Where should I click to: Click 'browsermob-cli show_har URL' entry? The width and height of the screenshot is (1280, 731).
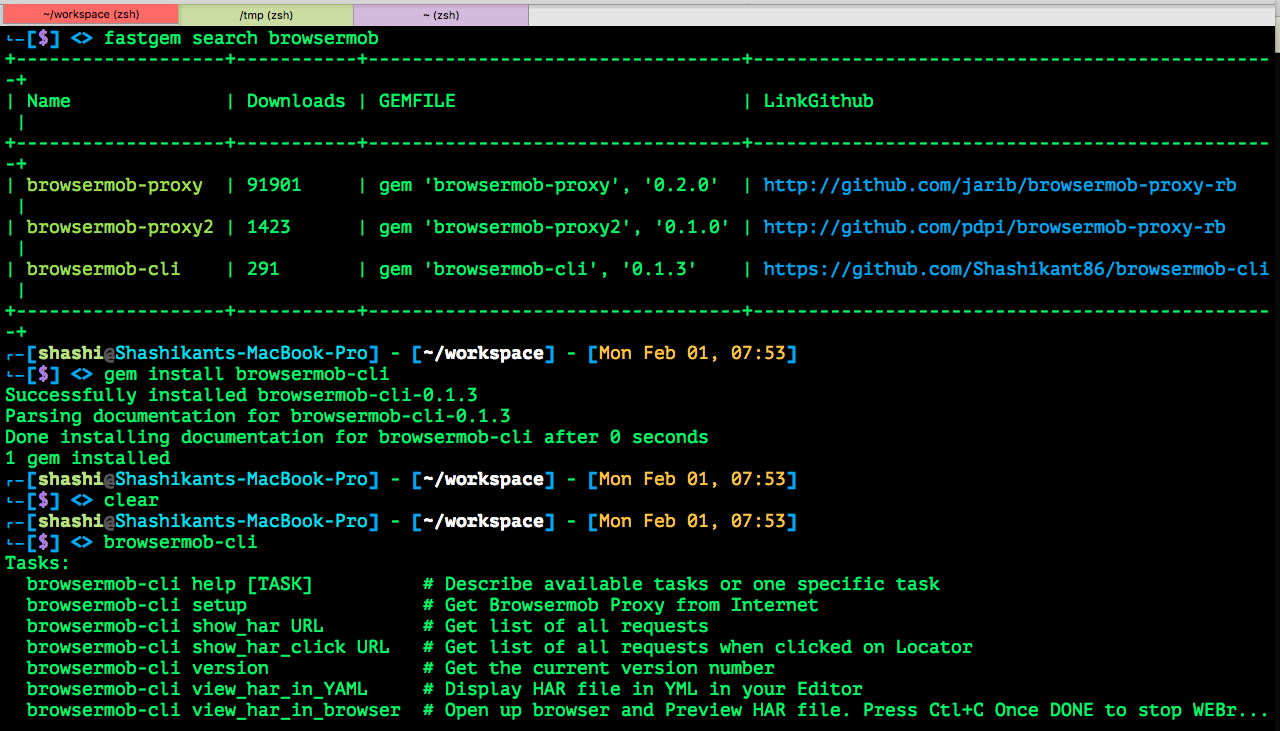click(175, 626)
